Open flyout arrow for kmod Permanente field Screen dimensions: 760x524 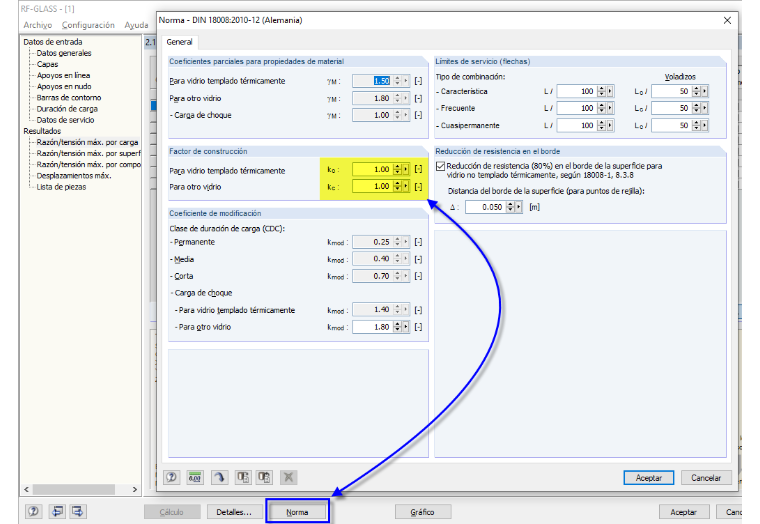tap(406, 242)
